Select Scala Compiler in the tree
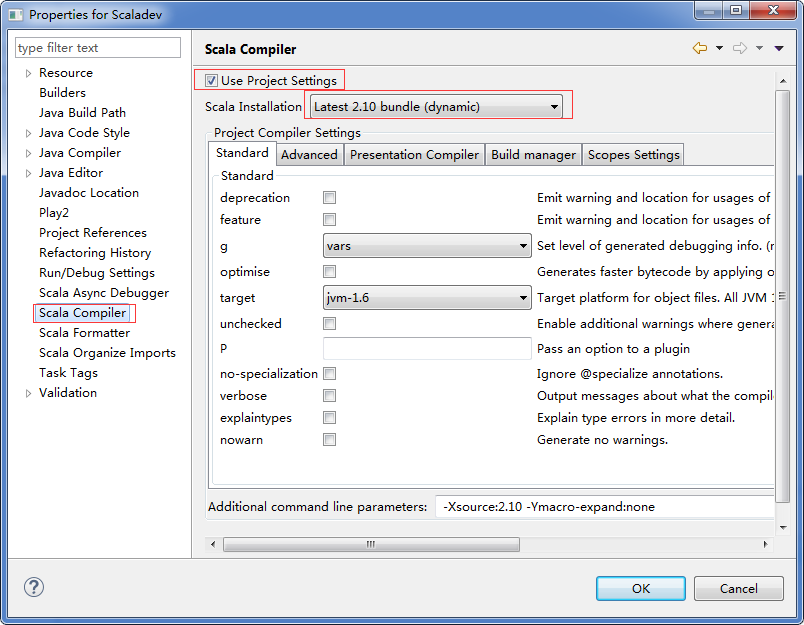 [83, 313]
